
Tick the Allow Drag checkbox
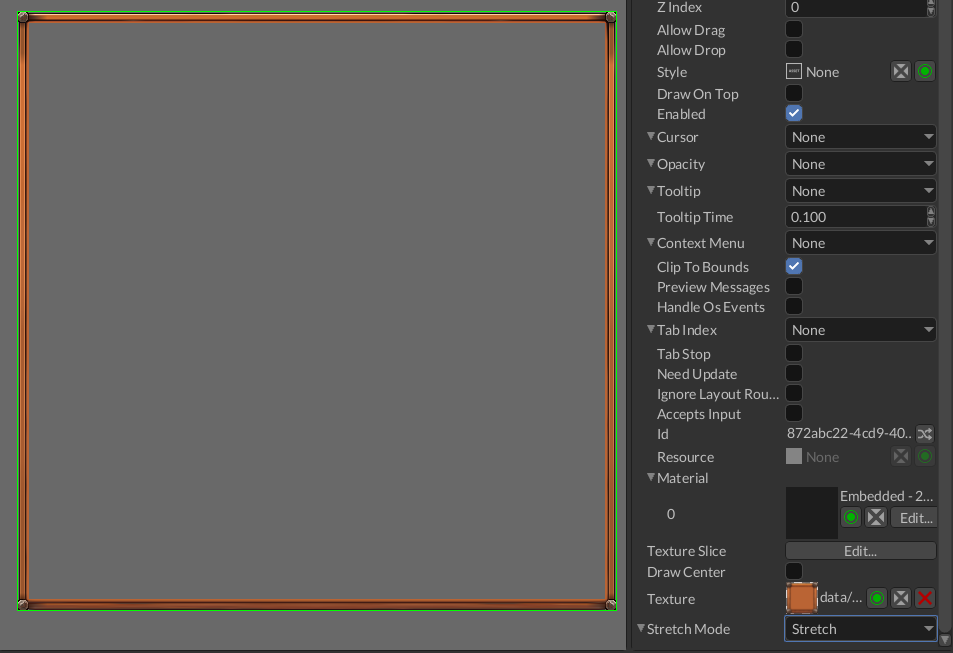tap(794, 30)
